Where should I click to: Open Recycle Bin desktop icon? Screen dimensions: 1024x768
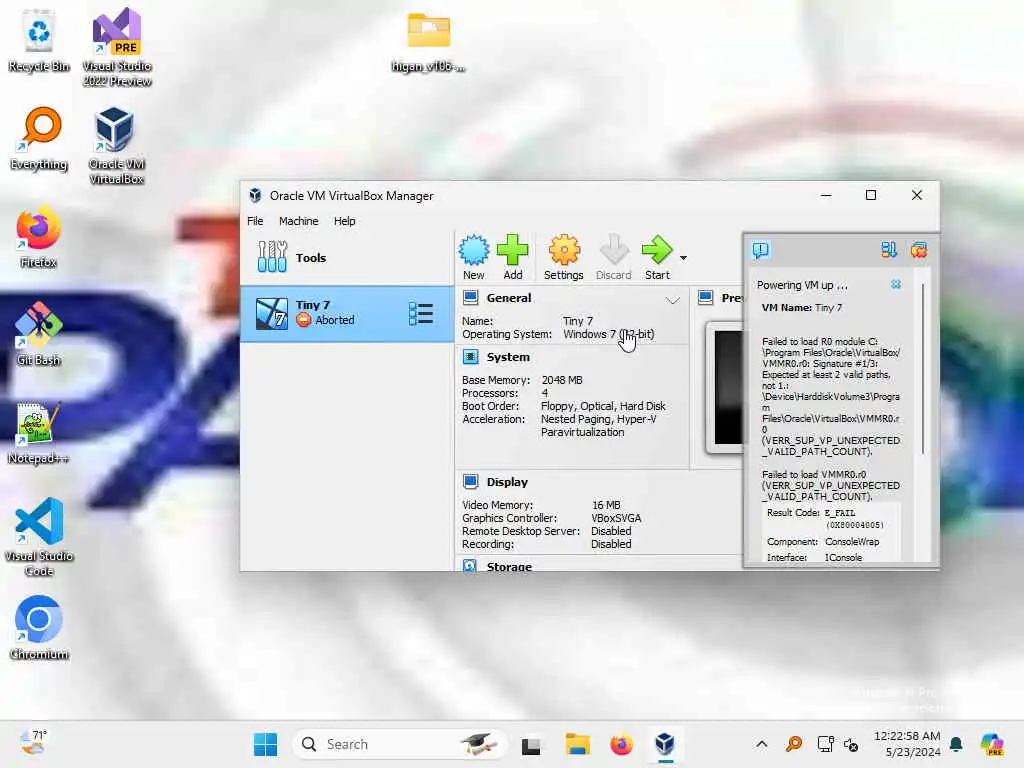point(39,40)
